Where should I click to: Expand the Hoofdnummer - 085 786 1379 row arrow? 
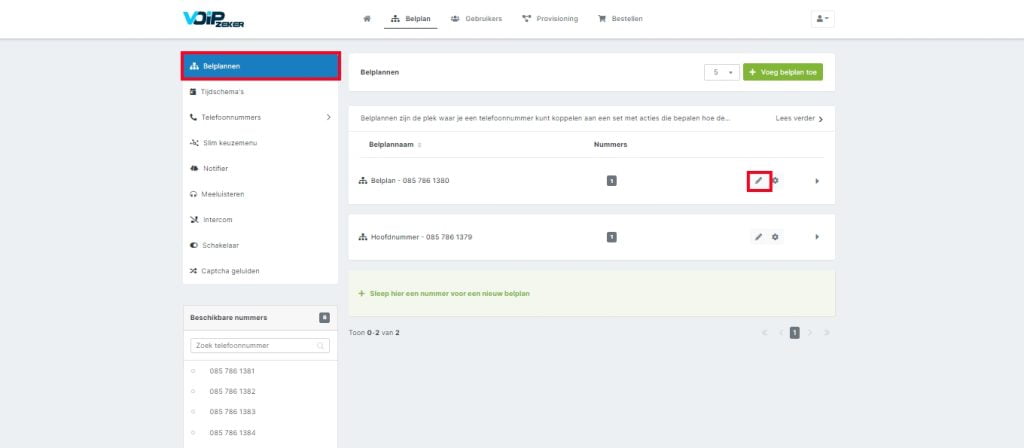(x=817, y=237)
